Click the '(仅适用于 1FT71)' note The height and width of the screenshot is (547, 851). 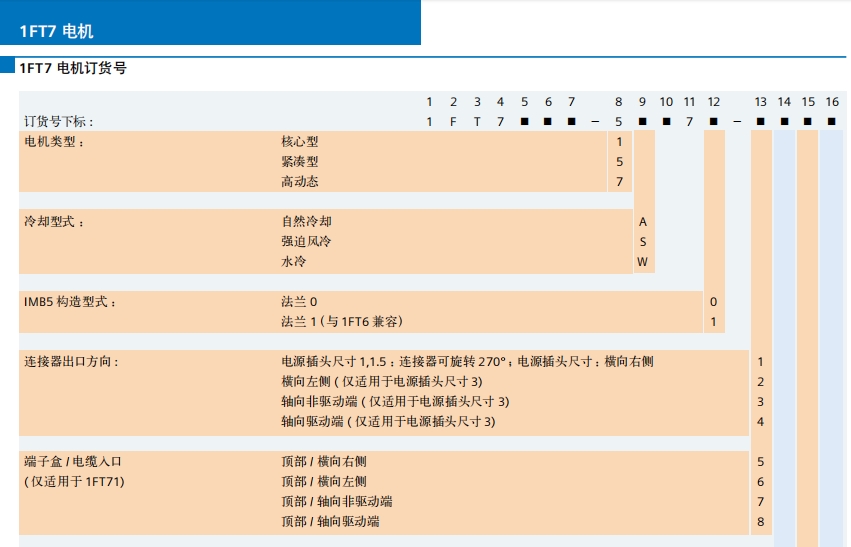coord(74,482)
